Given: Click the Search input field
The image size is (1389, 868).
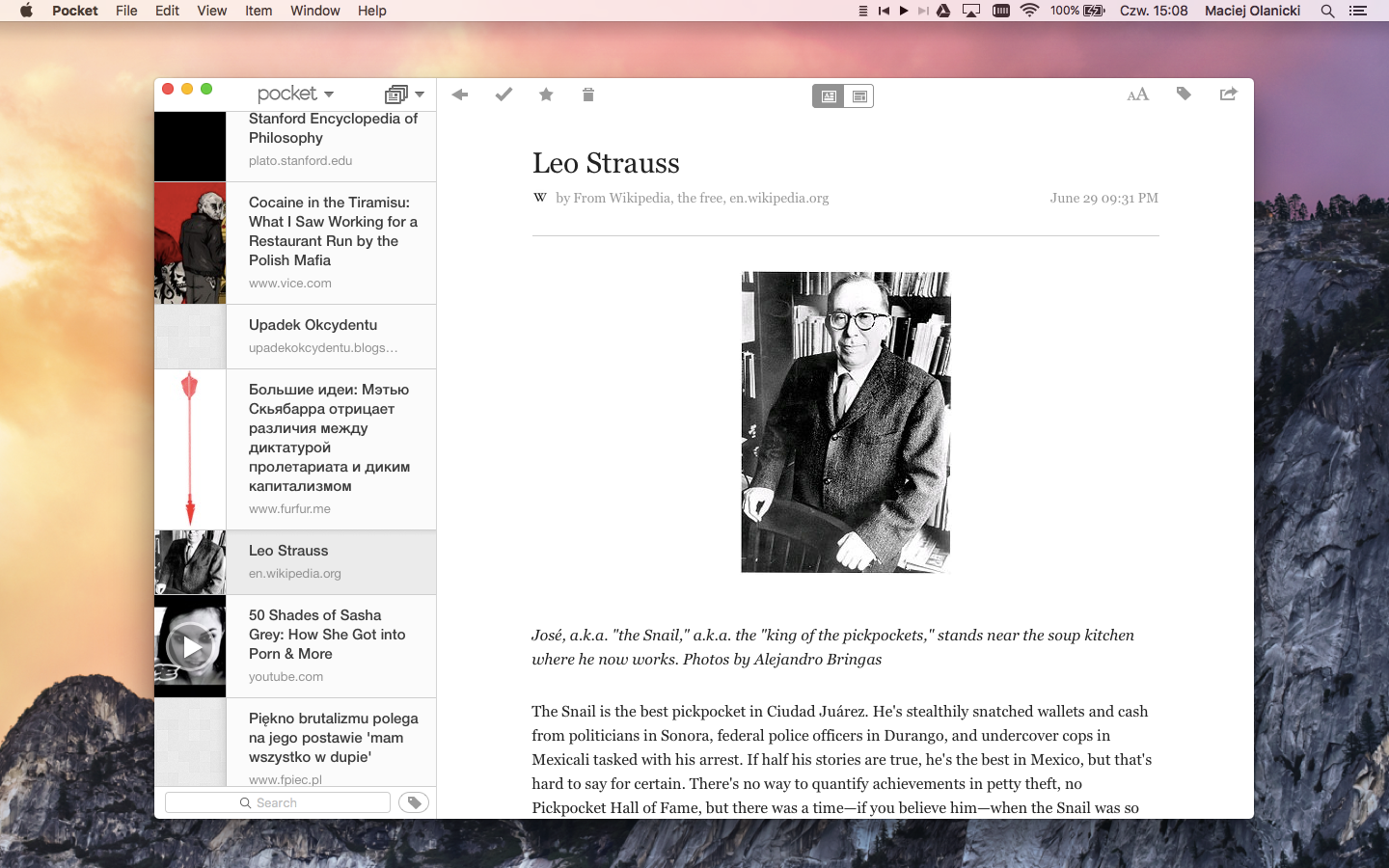Looking at the screenshot, I should 278,802.
